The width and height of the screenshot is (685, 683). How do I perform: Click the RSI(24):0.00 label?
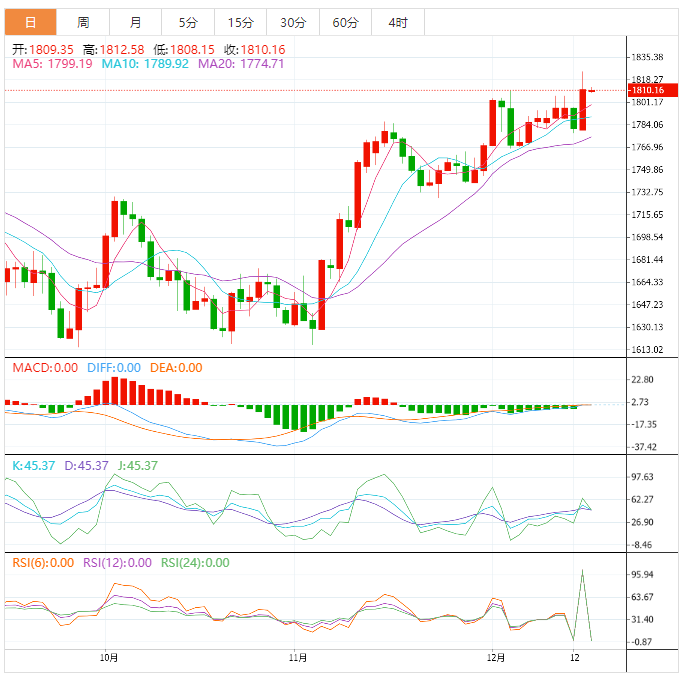(195, 563)
